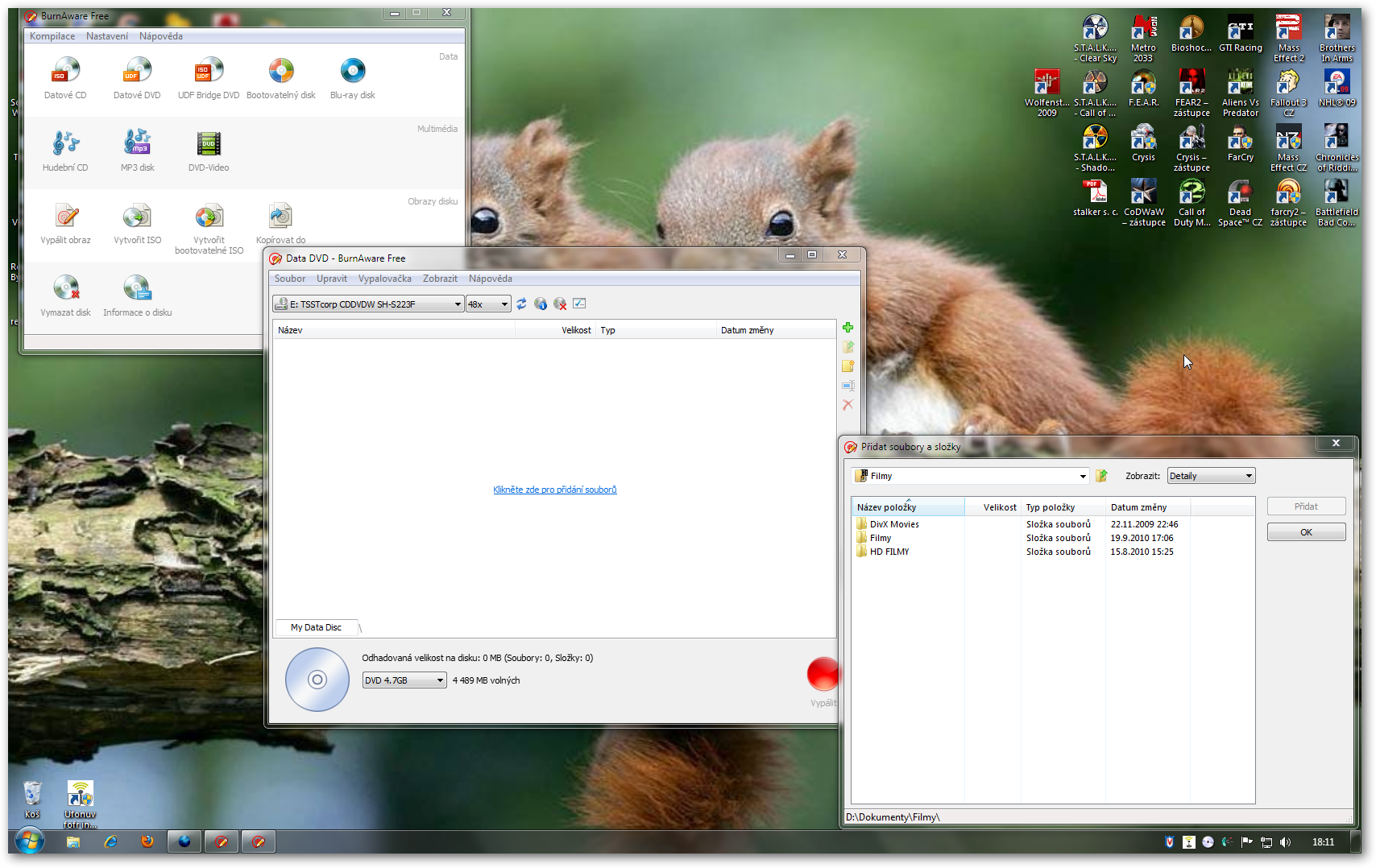Click the red Vypálit burn button
This screenshot has height=868, width=1376.
(x=823, y=675)
